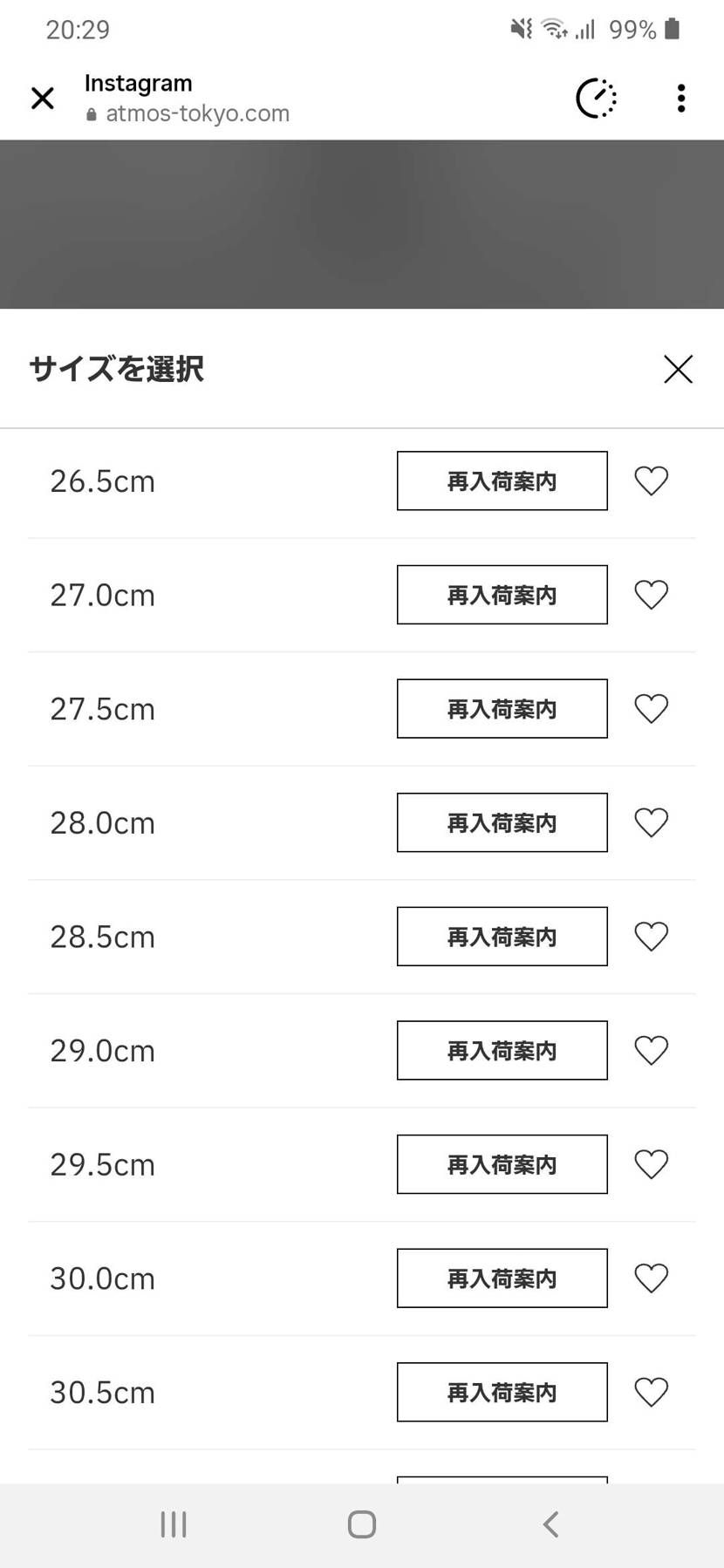Close the in-app browser with the X

(42, 98)
